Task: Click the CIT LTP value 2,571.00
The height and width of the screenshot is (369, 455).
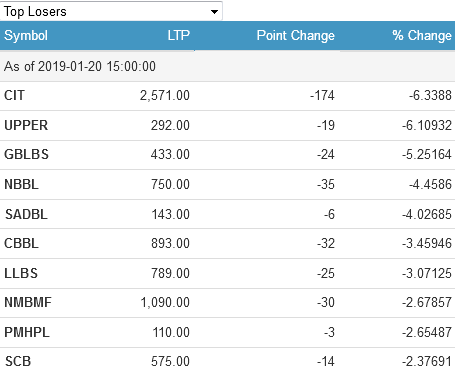Action: [x=165, y=96]
